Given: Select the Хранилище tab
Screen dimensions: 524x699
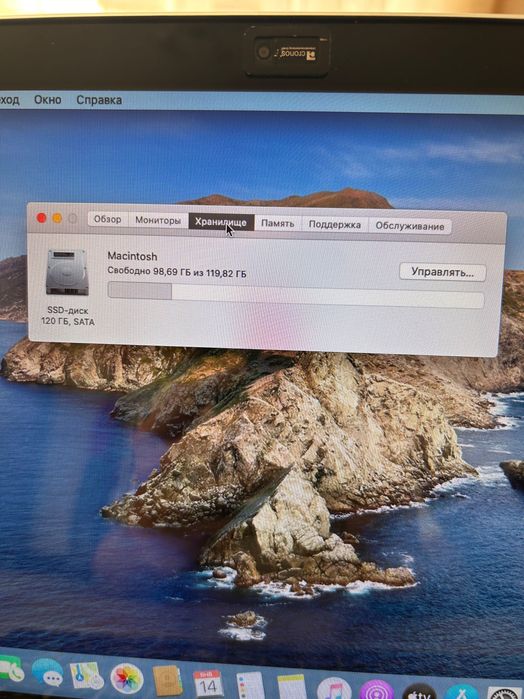Looking at the screenshot, I should (x=221, y=222).
